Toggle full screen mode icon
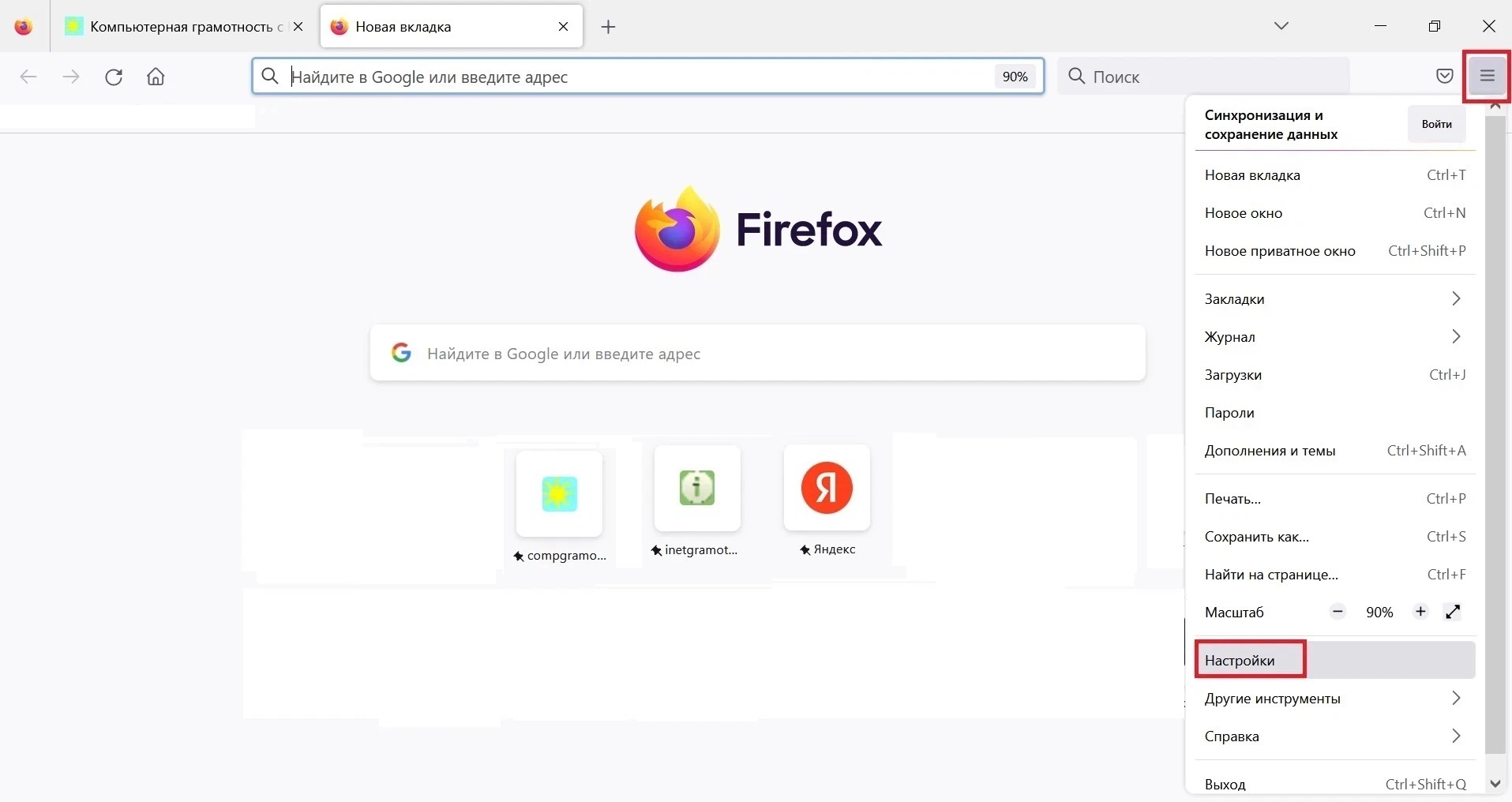This screenshot has height=802, width=1512. tap(1453, 612)
